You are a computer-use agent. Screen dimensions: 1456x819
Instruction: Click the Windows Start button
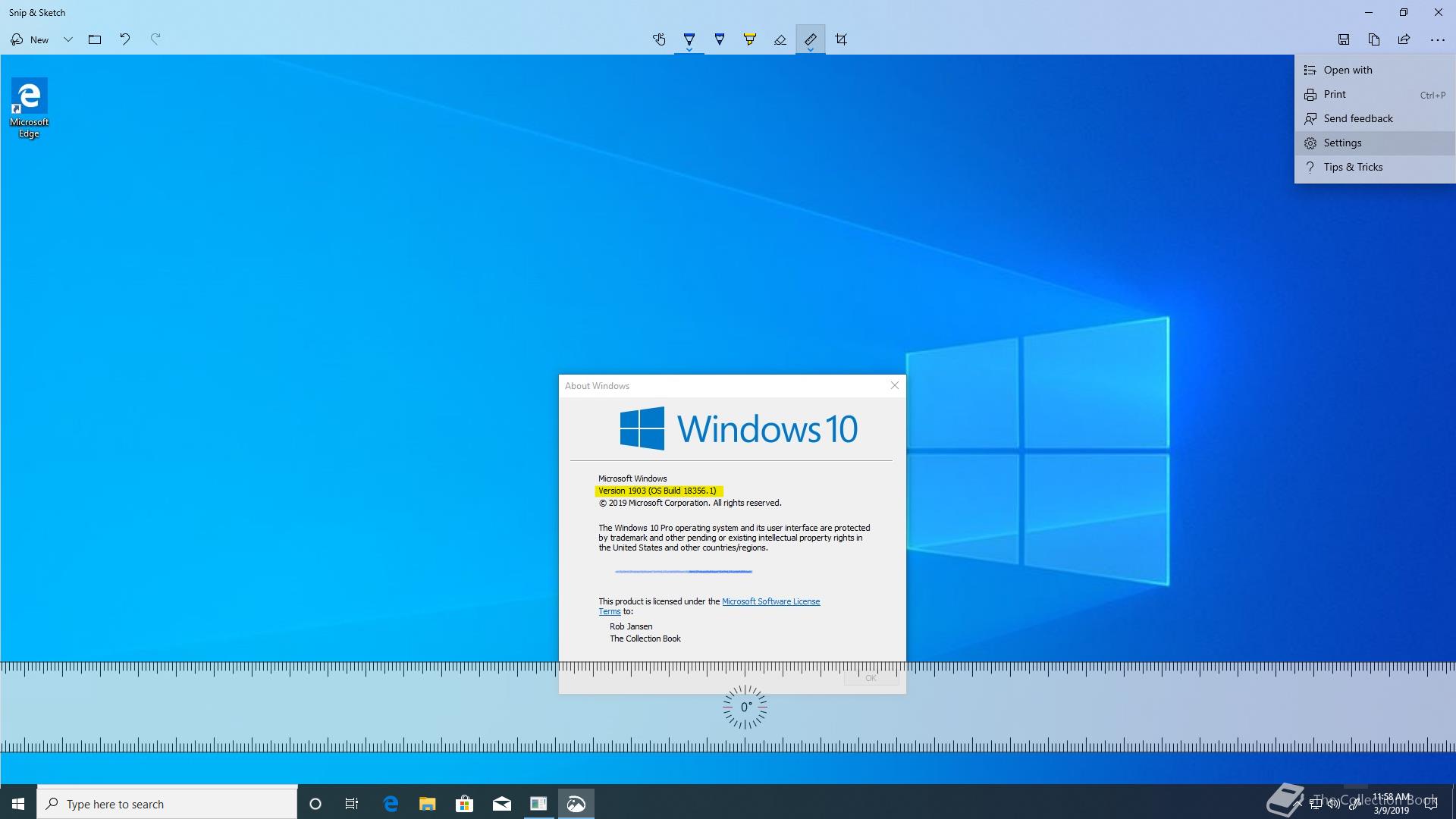(x=18, y=804)
